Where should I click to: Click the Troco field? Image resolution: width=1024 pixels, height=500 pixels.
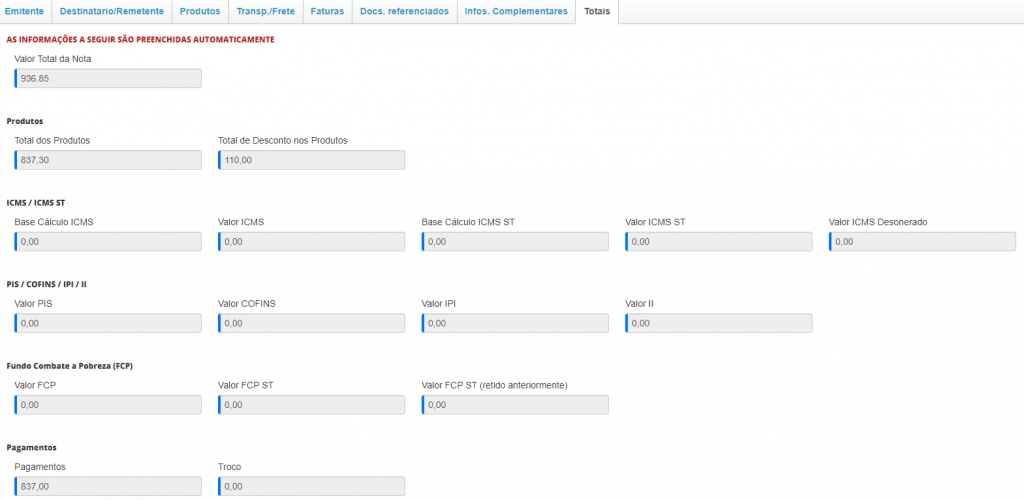pos(311,486)
